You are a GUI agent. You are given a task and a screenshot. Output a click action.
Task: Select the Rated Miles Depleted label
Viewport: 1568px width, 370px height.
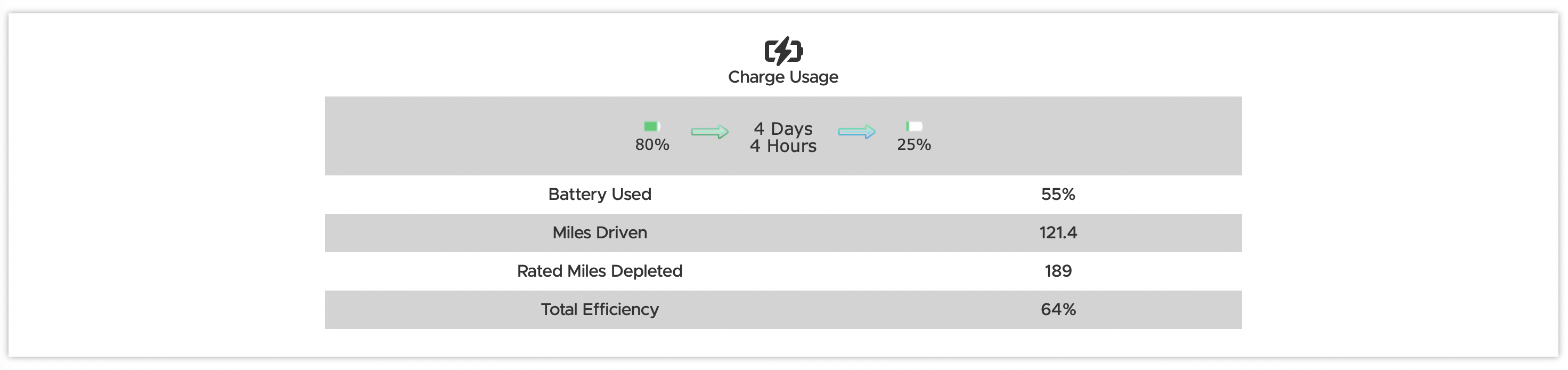(x=600, y=271)
